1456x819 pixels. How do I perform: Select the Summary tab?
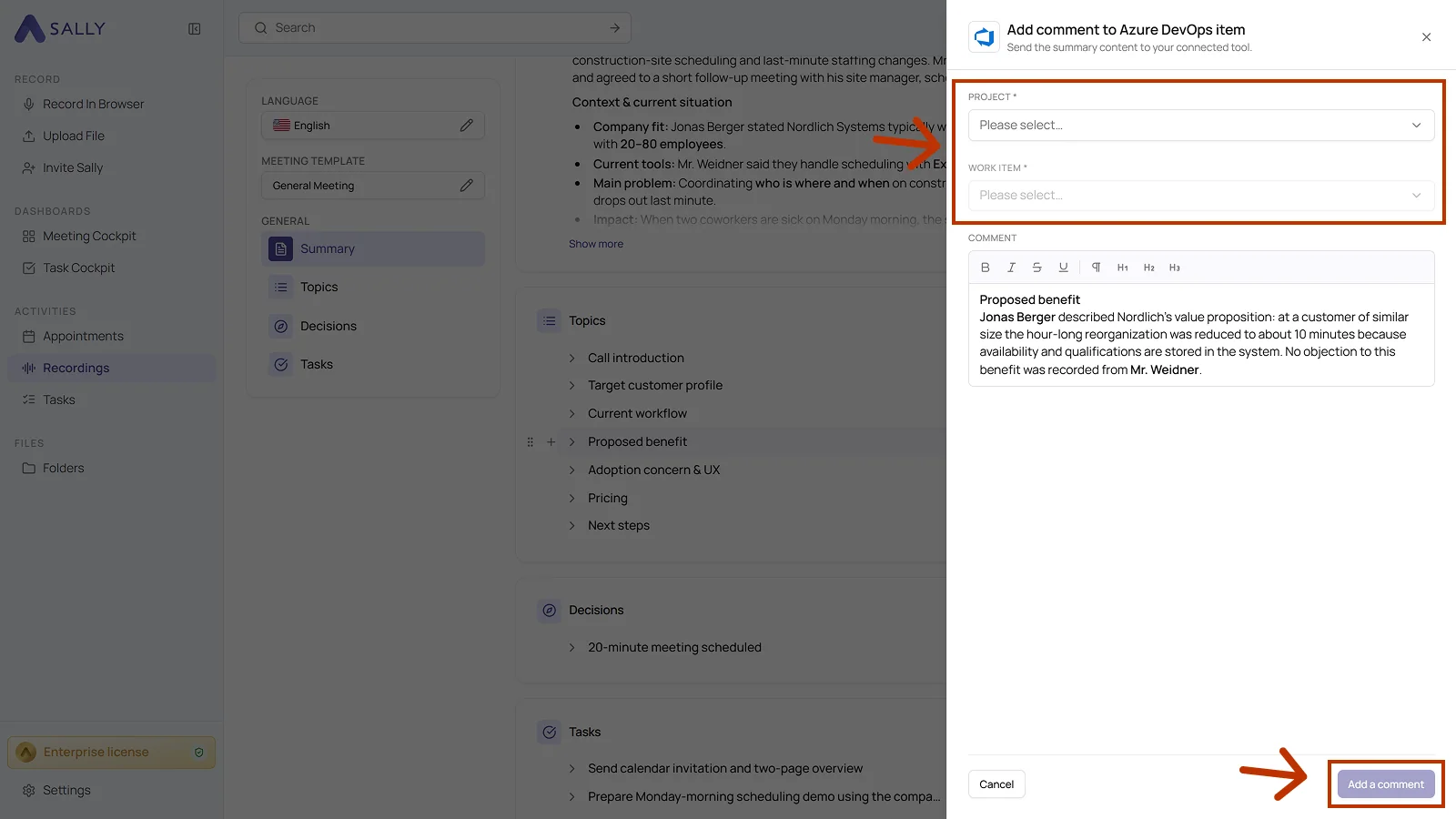tap(373, 248)
